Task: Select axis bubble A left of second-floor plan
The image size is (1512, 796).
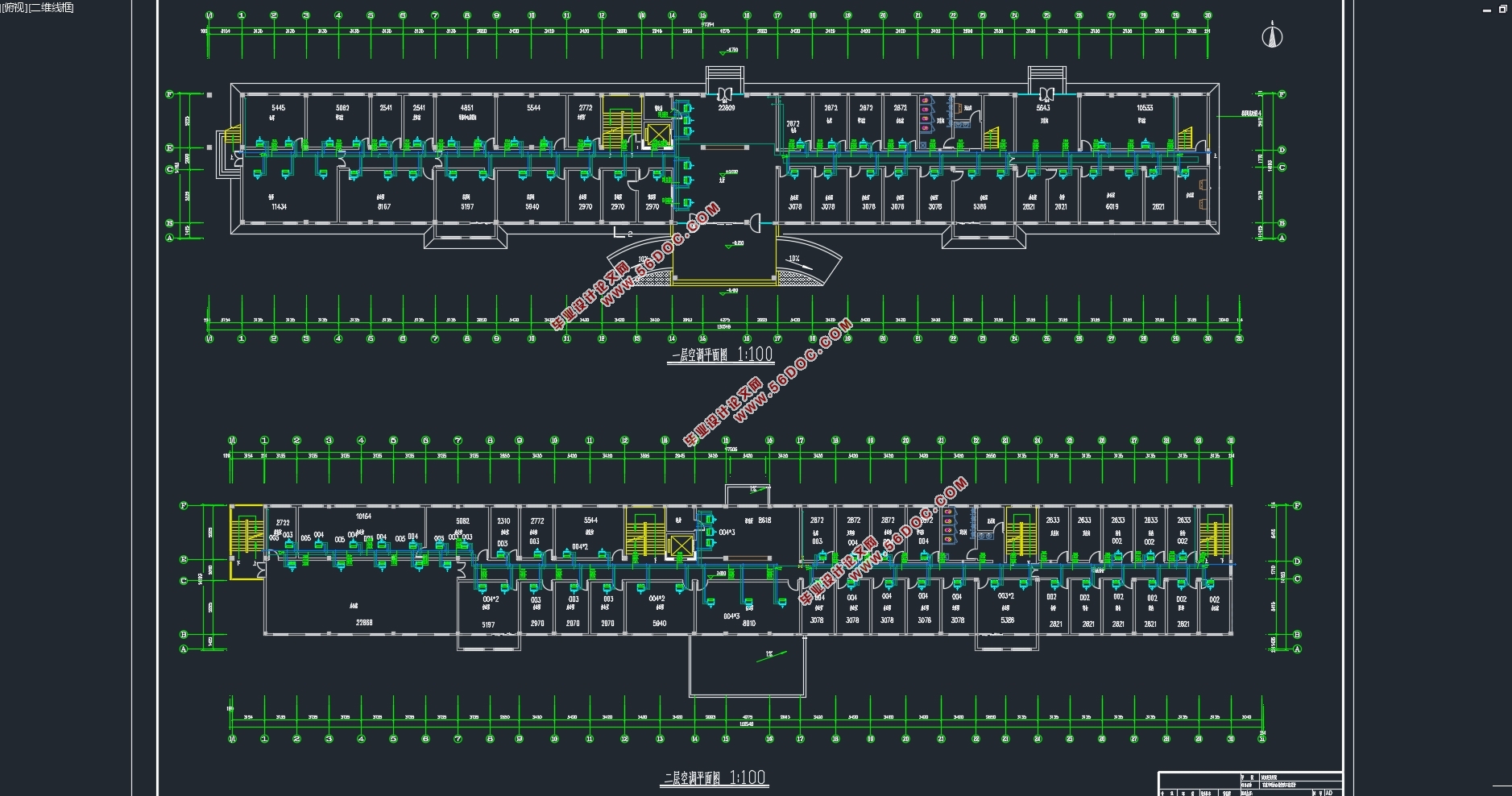Action: tap(184, 649)
